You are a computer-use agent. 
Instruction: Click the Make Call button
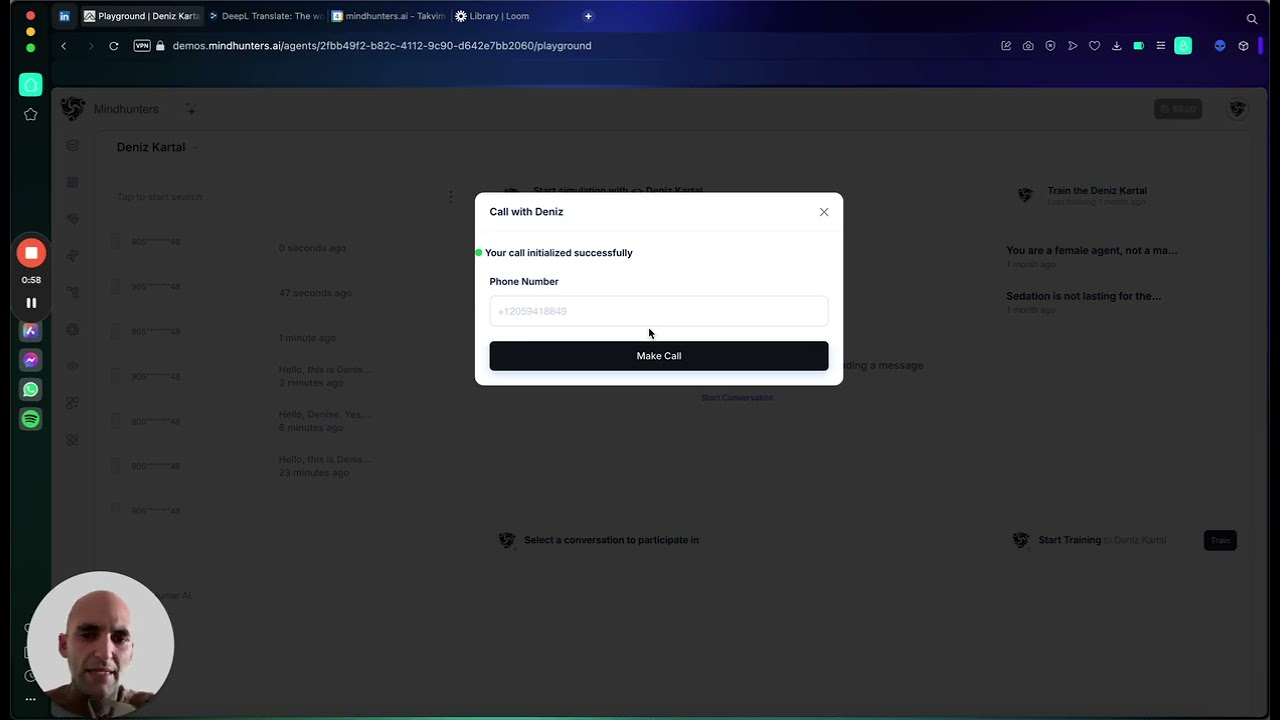click(x=658, y=356)
